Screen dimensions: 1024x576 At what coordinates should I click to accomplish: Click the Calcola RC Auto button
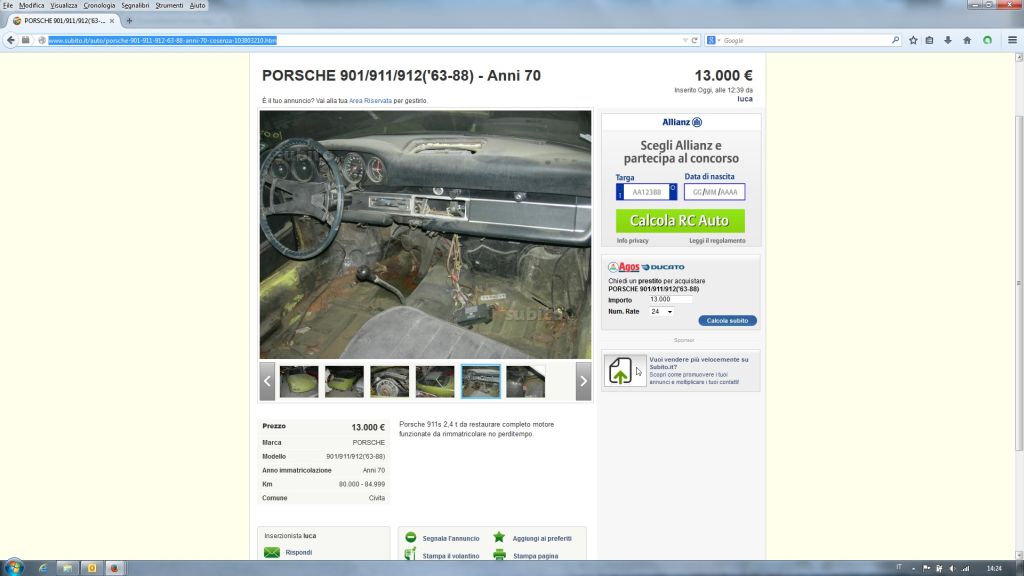680,221
